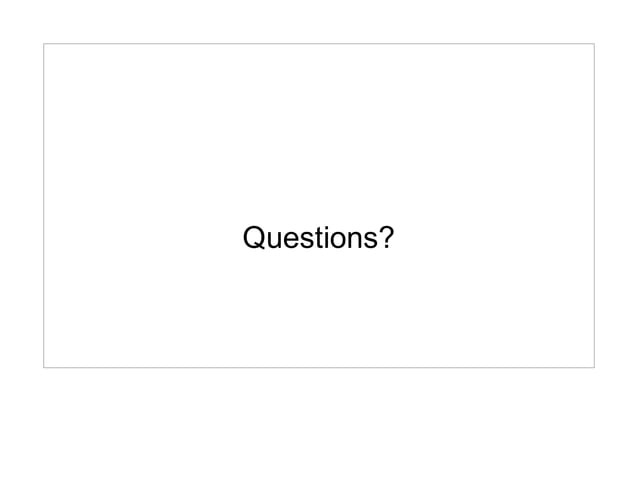The width and height of the screenshot is (638, 493).
Task: Click the slide's bottom border line
Action: tap(319, 367)
